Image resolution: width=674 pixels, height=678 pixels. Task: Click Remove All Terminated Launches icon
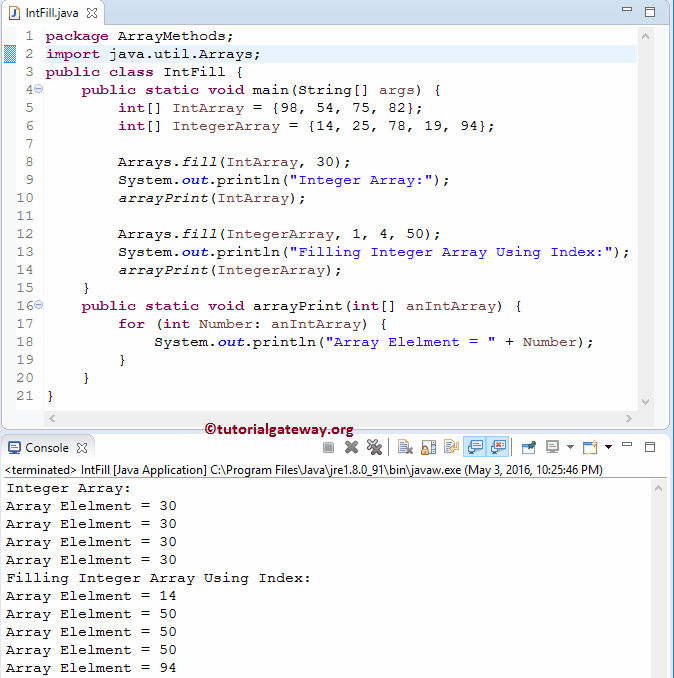coord(374,447)
